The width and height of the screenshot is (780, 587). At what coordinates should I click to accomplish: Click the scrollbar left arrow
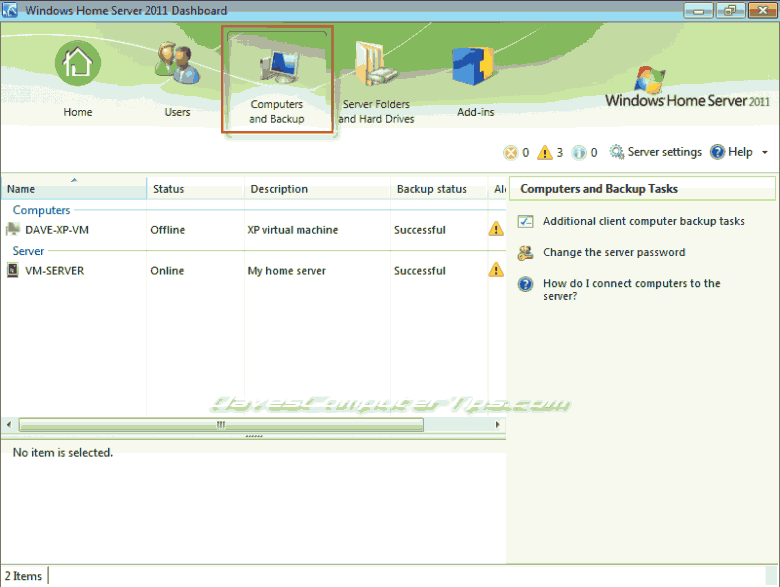coord(9,425)
